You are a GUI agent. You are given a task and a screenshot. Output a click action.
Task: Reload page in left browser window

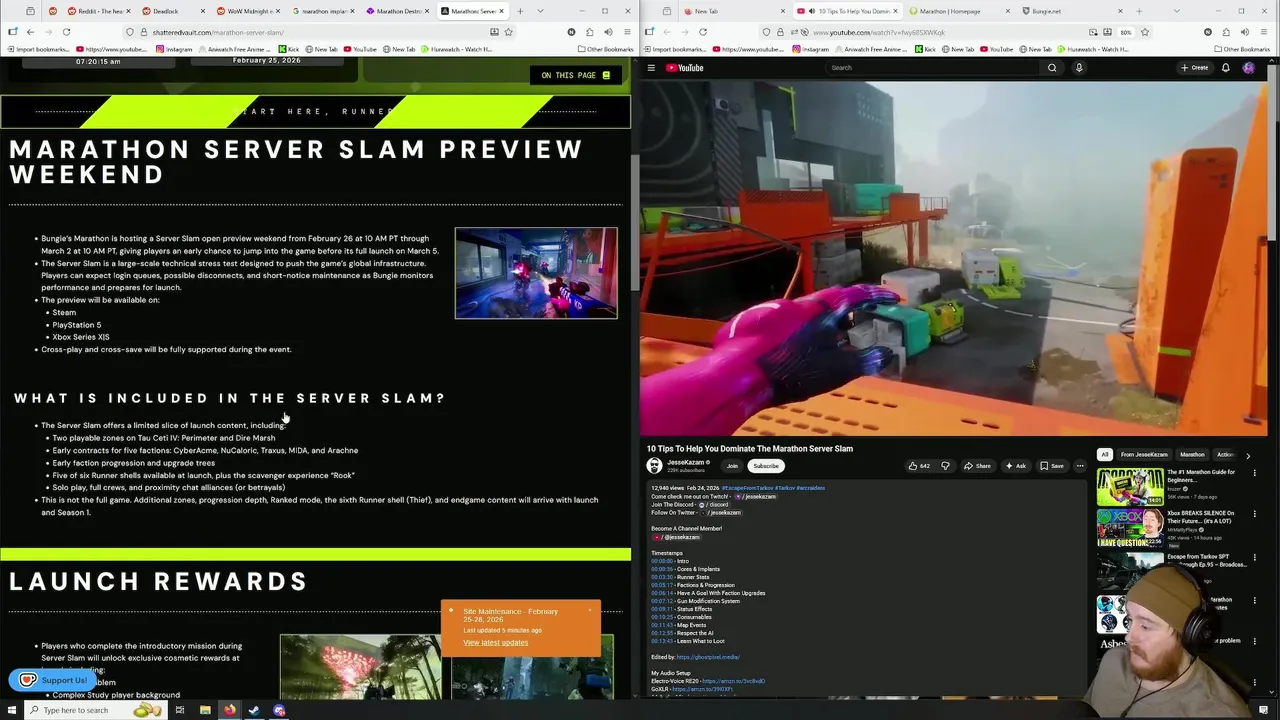66,32
